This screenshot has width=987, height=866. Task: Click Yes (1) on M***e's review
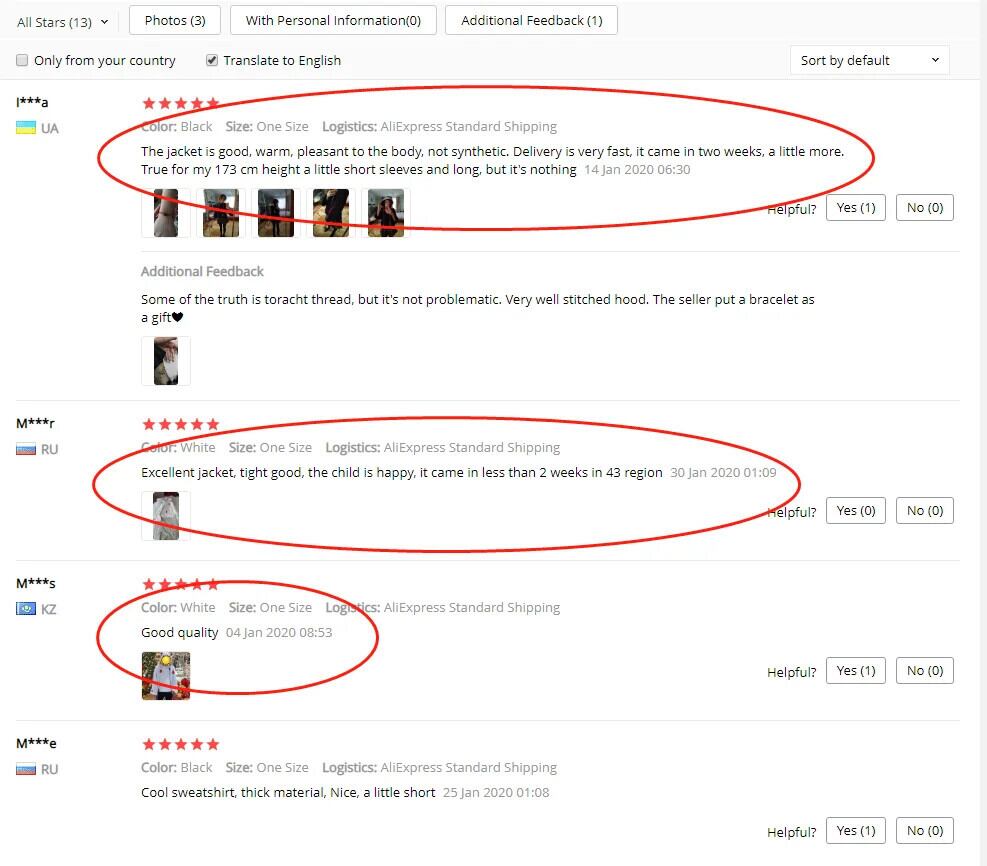[x=855, y=831]
